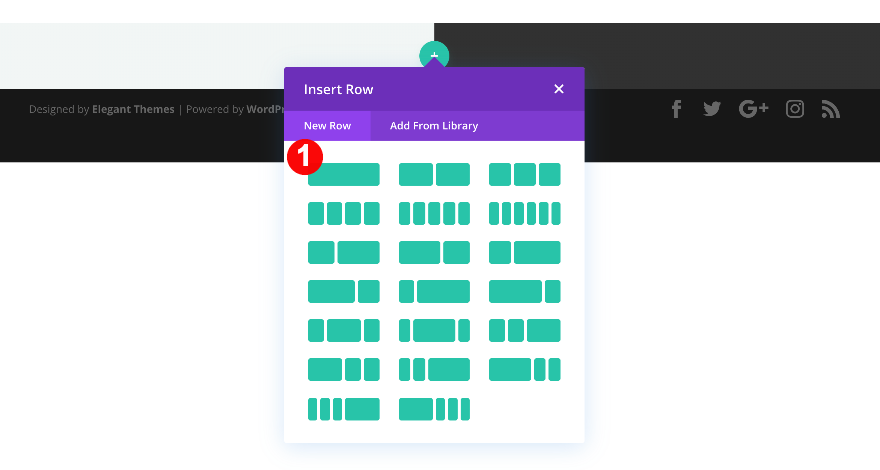Click the red step 1 marker
This screenshot has height=470, width=880.
[304, 158]
